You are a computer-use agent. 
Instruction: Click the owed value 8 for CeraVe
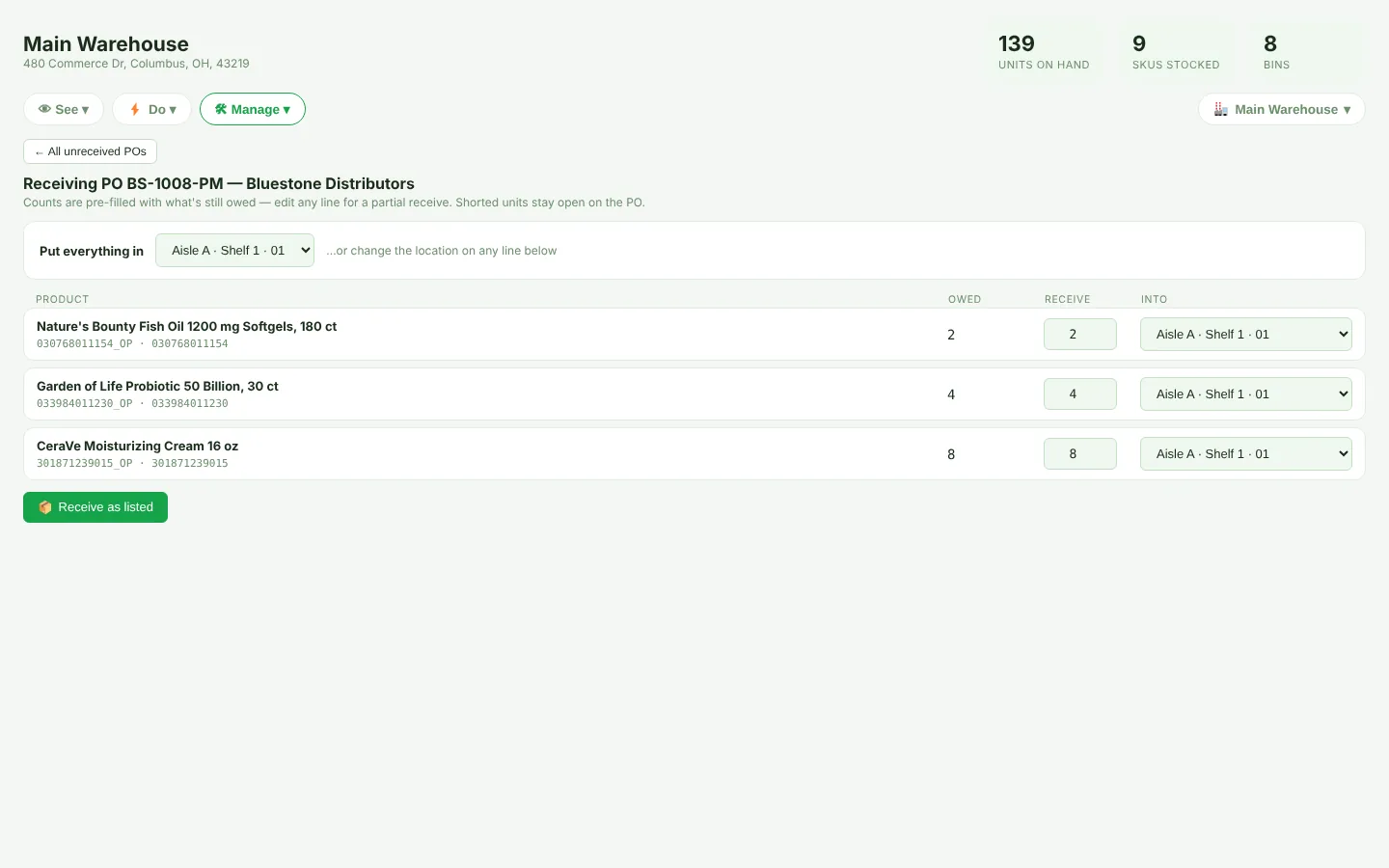951,454
